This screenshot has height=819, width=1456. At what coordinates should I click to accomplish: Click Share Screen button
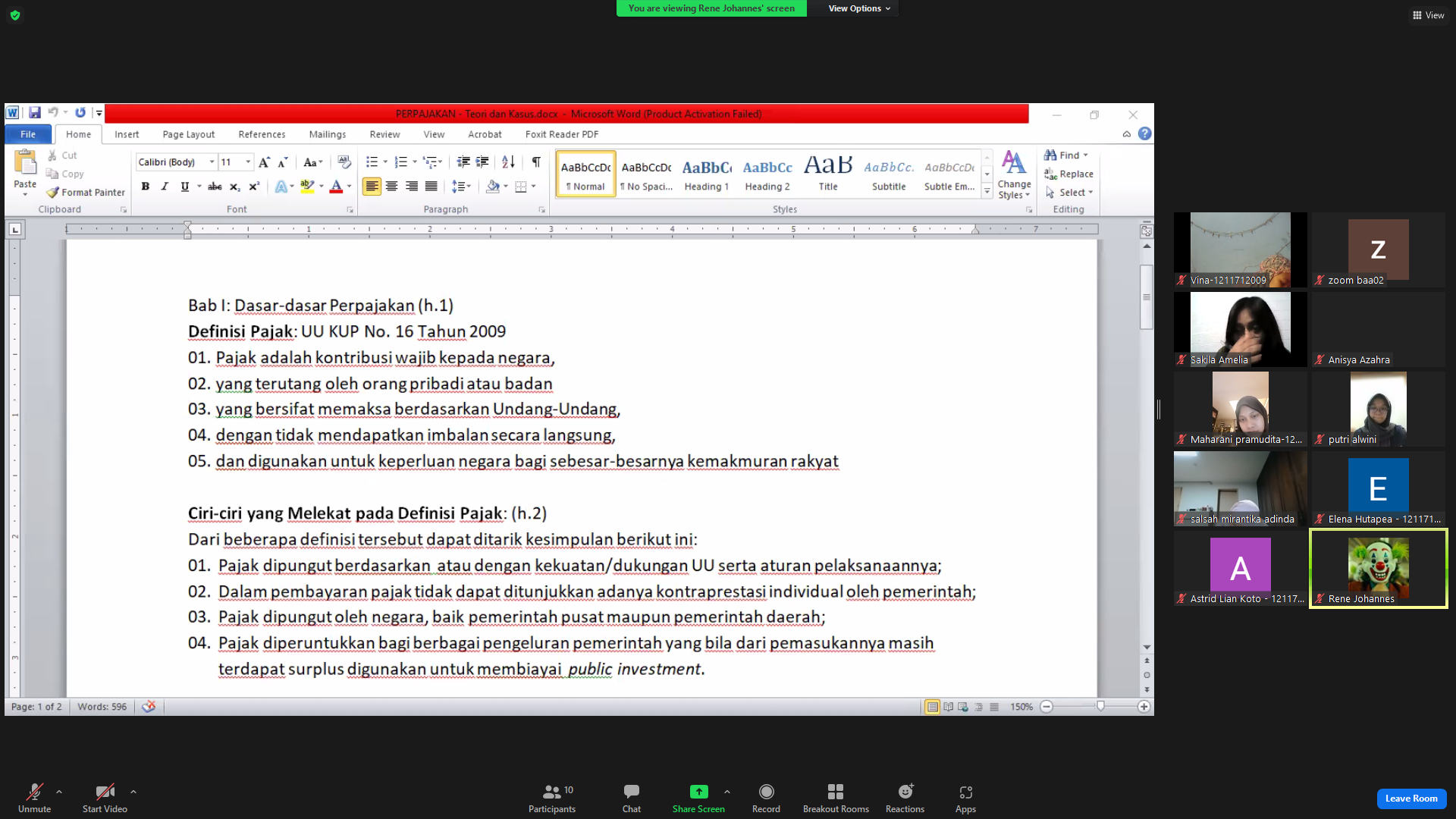click(698, 799)
